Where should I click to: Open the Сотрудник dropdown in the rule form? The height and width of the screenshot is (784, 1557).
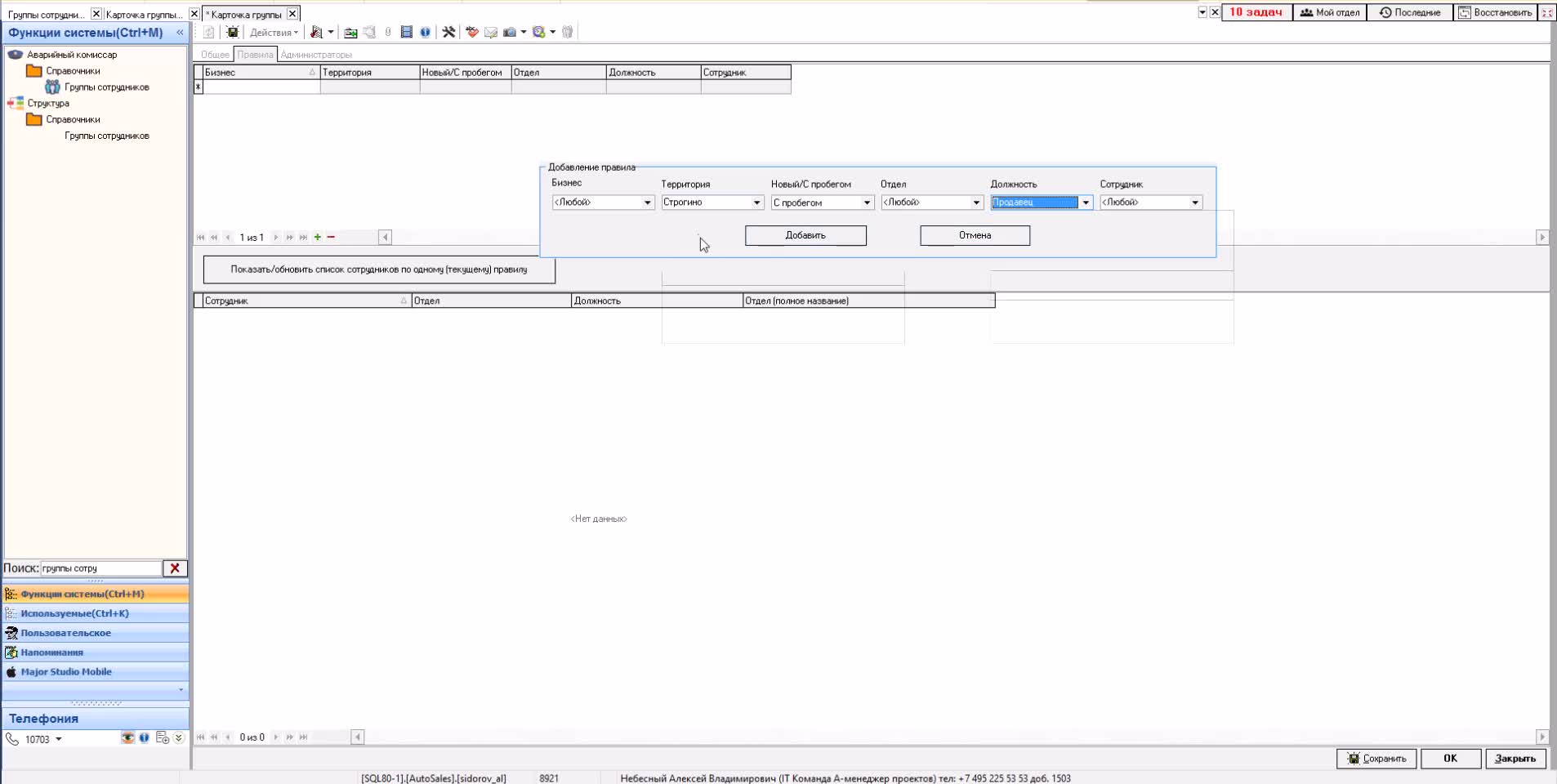click(1195, 203)
